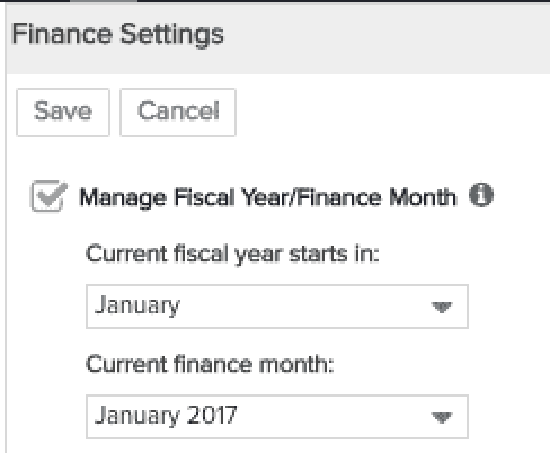The width and height of the screenshot is (550, 453).
Task: Save the finance settings
Action: pyautogui.click(x=63, y=112)
